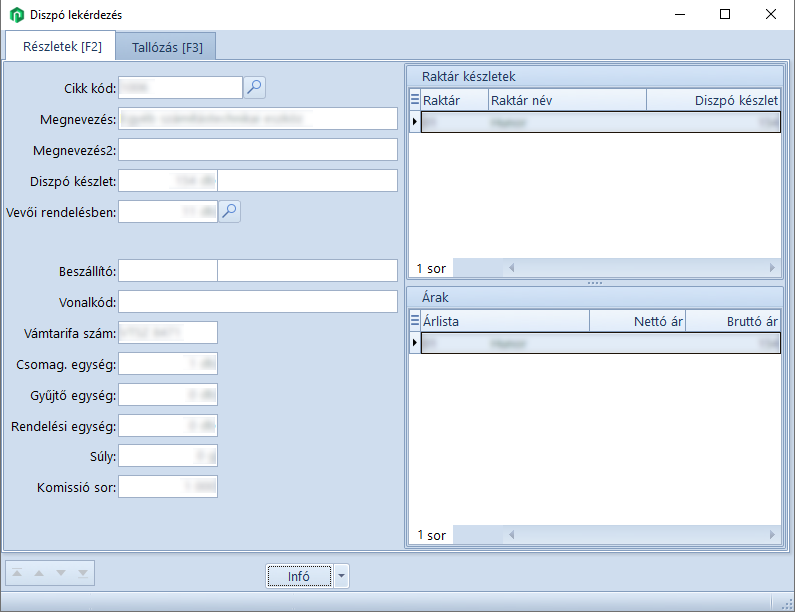The image size is (795, 613).
Task: Jump to last record navigation arrow
Action: tap(82, 574)
